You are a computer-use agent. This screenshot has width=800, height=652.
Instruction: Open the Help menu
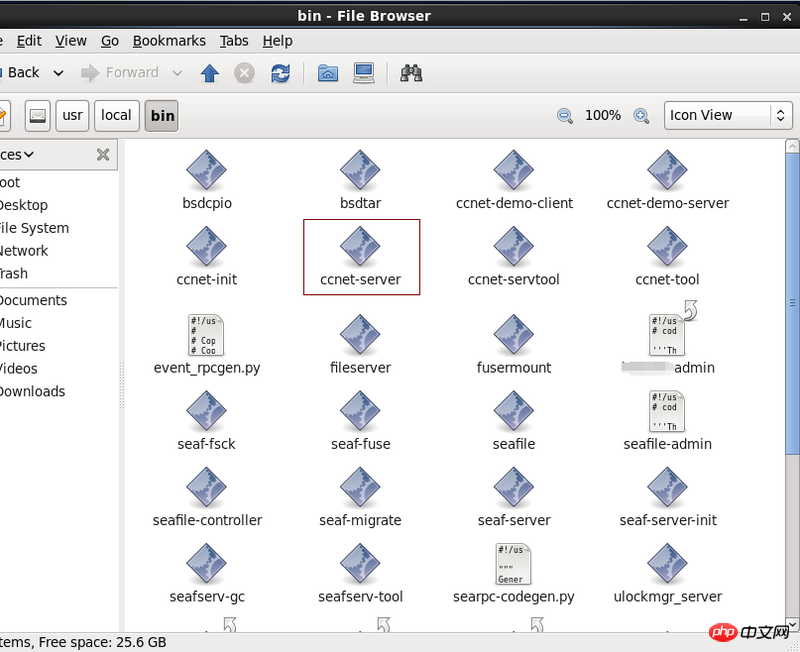tap(278, 41)
